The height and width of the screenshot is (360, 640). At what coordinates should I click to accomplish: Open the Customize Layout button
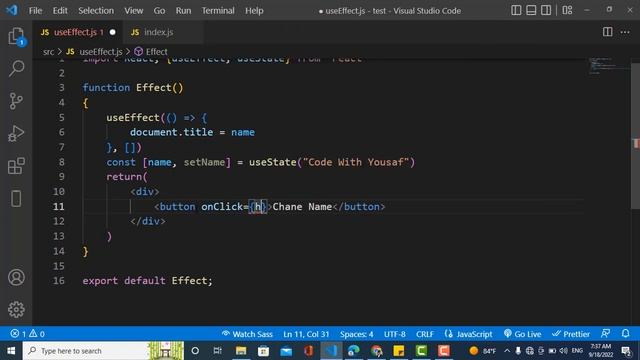(x=567, y=10)
